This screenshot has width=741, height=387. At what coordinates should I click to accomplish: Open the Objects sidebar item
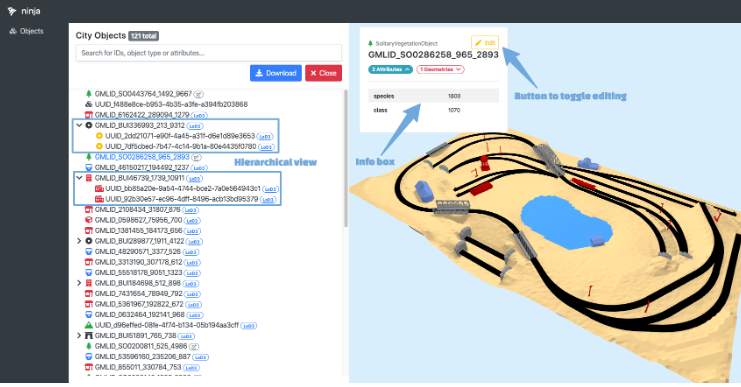(x=26, y=31)
